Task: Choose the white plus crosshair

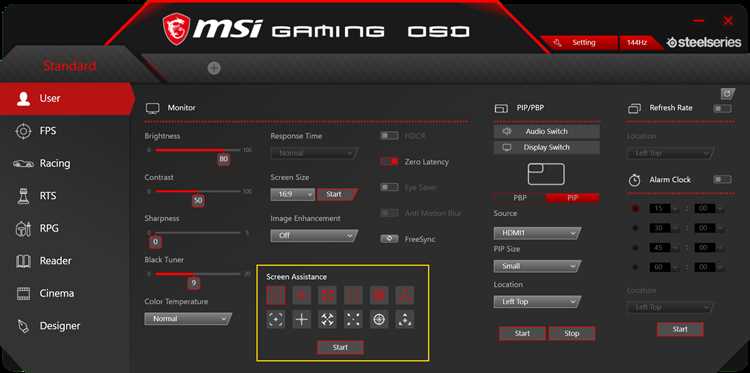Action: [x=302, y=319]
